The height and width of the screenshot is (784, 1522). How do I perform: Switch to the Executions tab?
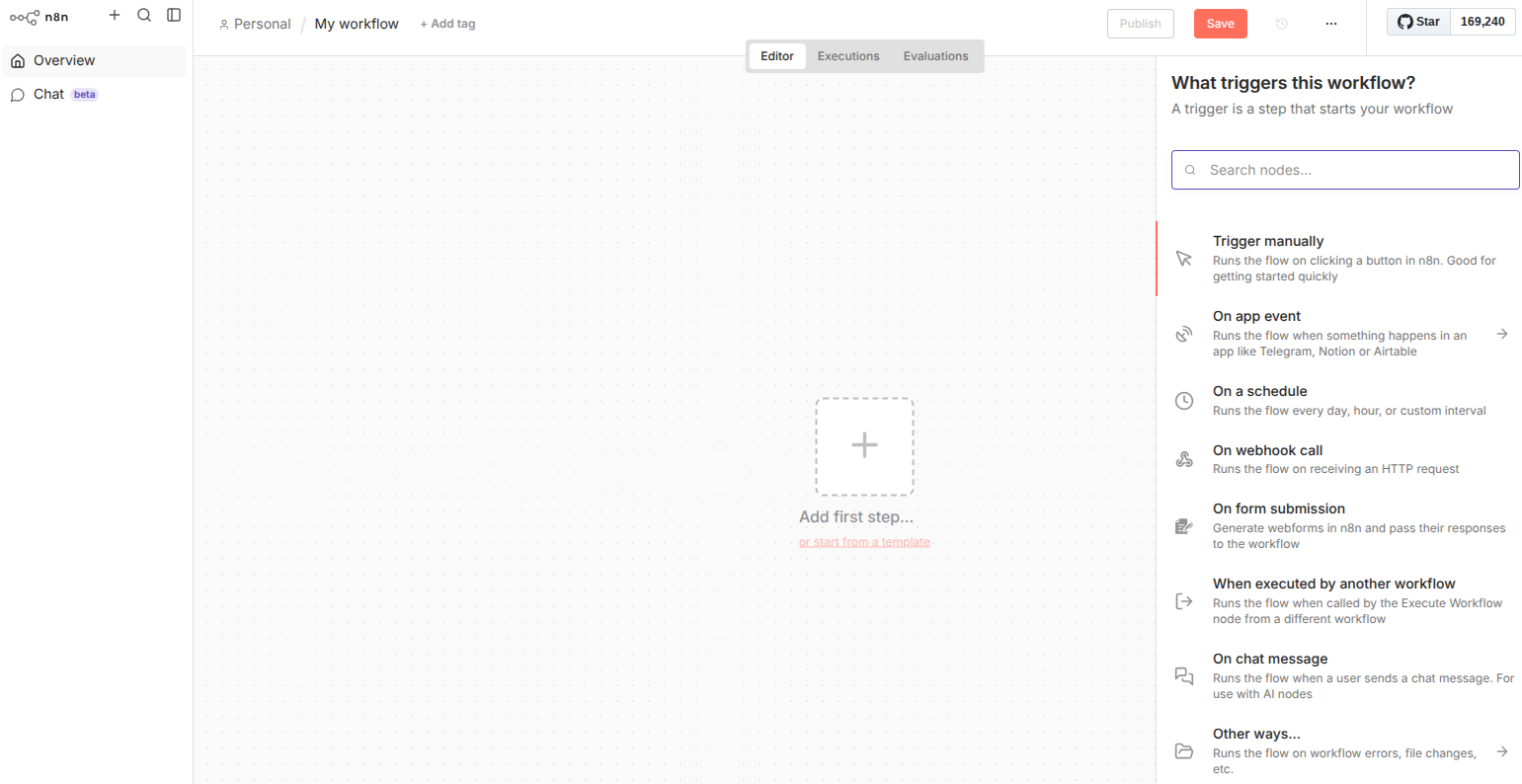[x=847, y=56]
